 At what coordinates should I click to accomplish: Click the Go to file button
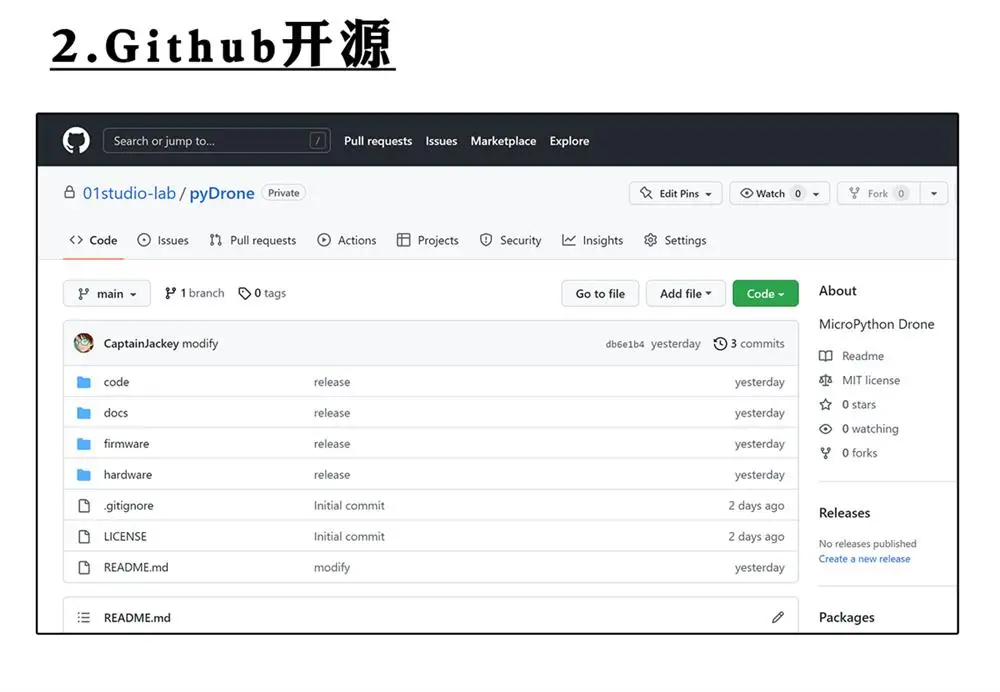click(600, 293)
